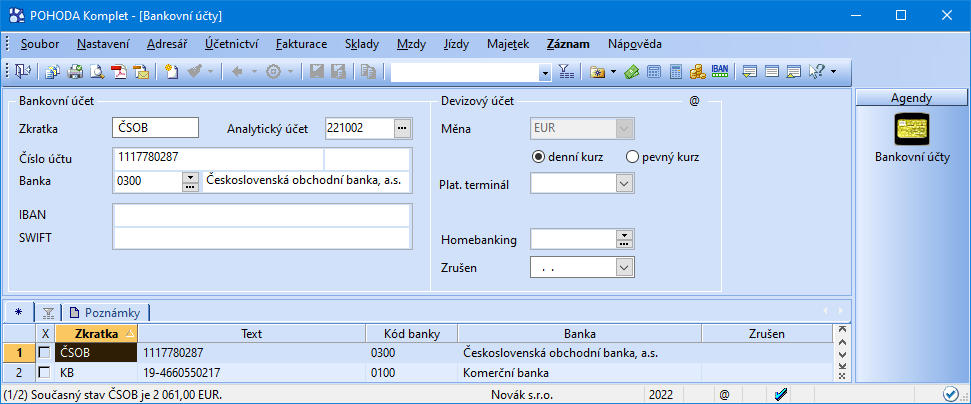Viewport: 971px width, 404px height.
Task: Create a new record icon
Action: (172, 71)
